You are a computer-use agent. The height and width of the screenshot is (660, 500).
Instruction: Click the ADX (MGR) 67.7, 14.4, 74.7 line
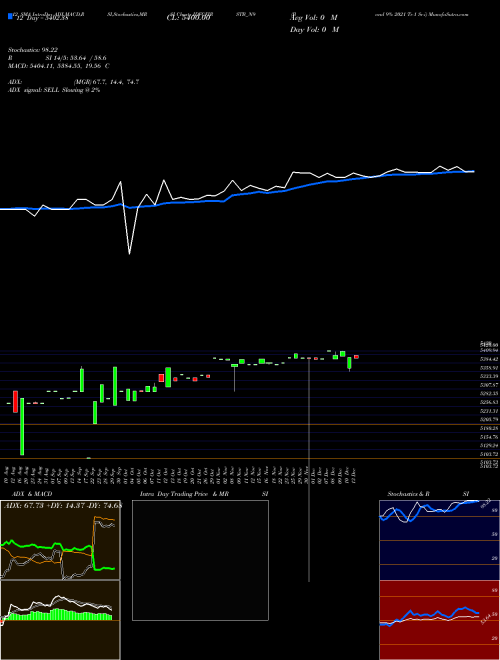(x=74, y=82)
